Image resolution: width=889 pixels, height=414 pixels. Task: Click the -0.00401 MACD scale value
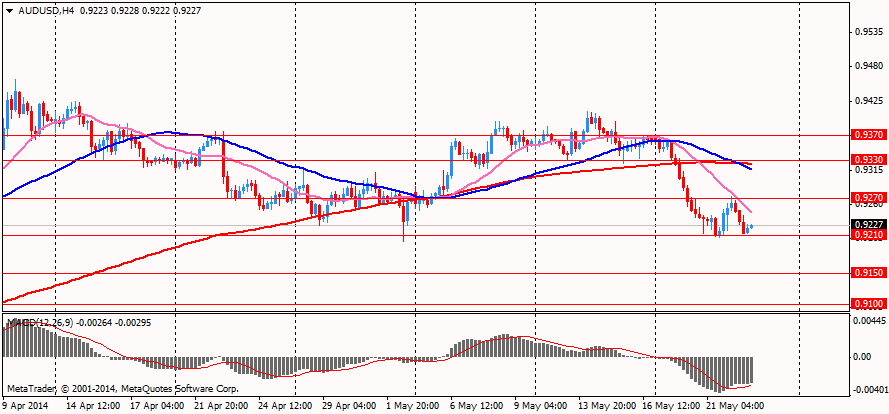(870, 391)
